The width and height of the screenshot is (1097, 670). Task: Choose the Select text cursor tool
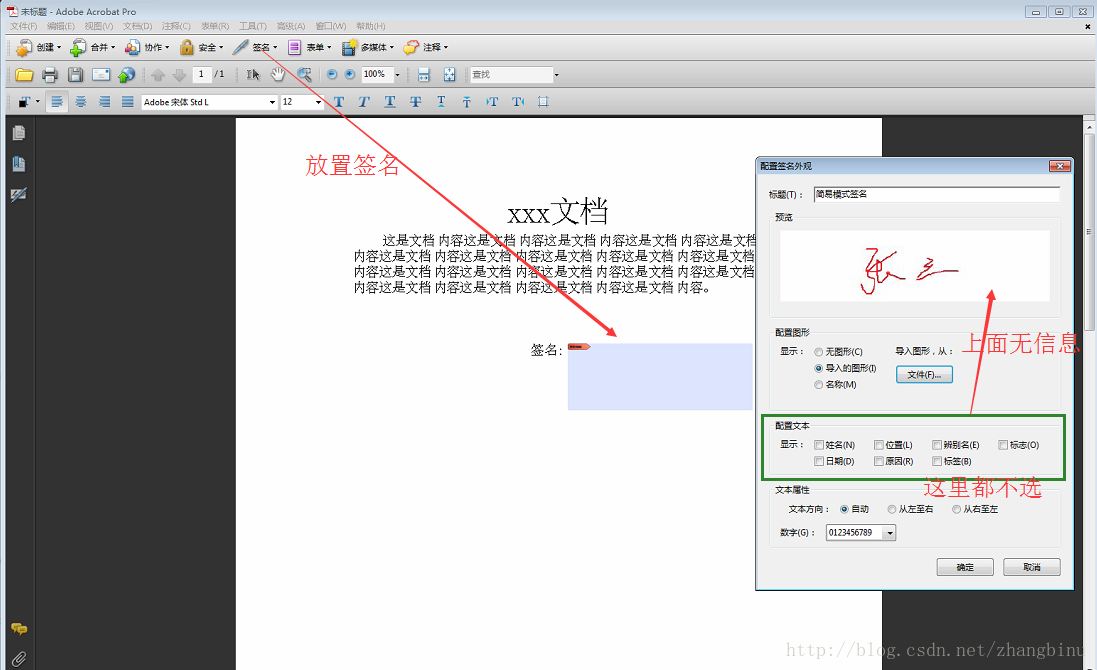click(x=253, y=74)
